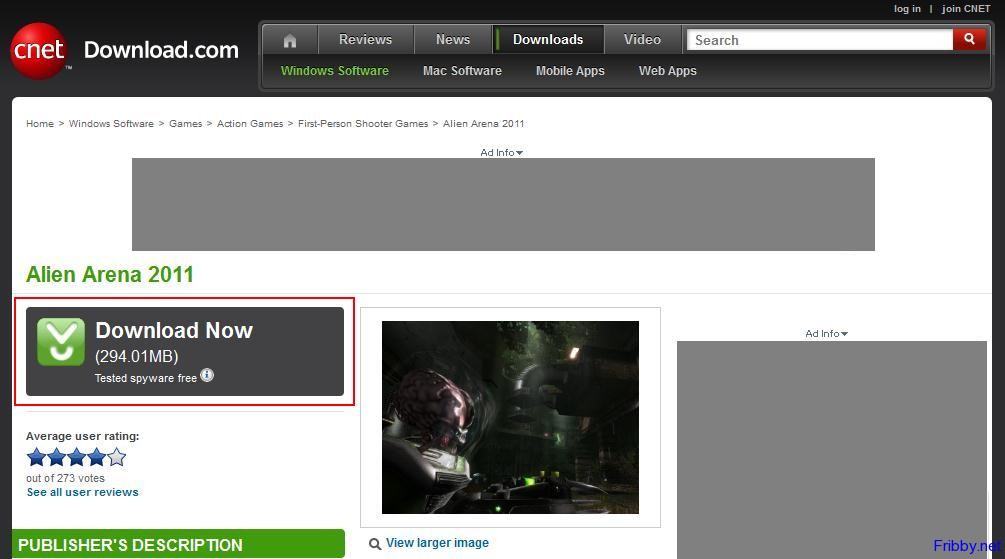
Task: Open the Alien Arena screenshot thumbnail
Action: click(x=510, y=417)
